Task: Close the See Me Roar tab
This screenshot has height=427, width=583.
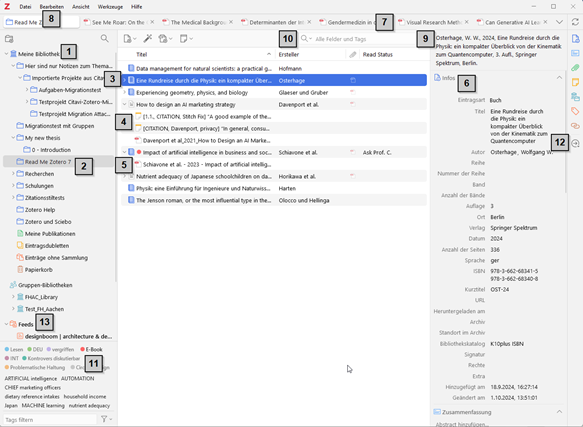Action: point(152,22)
